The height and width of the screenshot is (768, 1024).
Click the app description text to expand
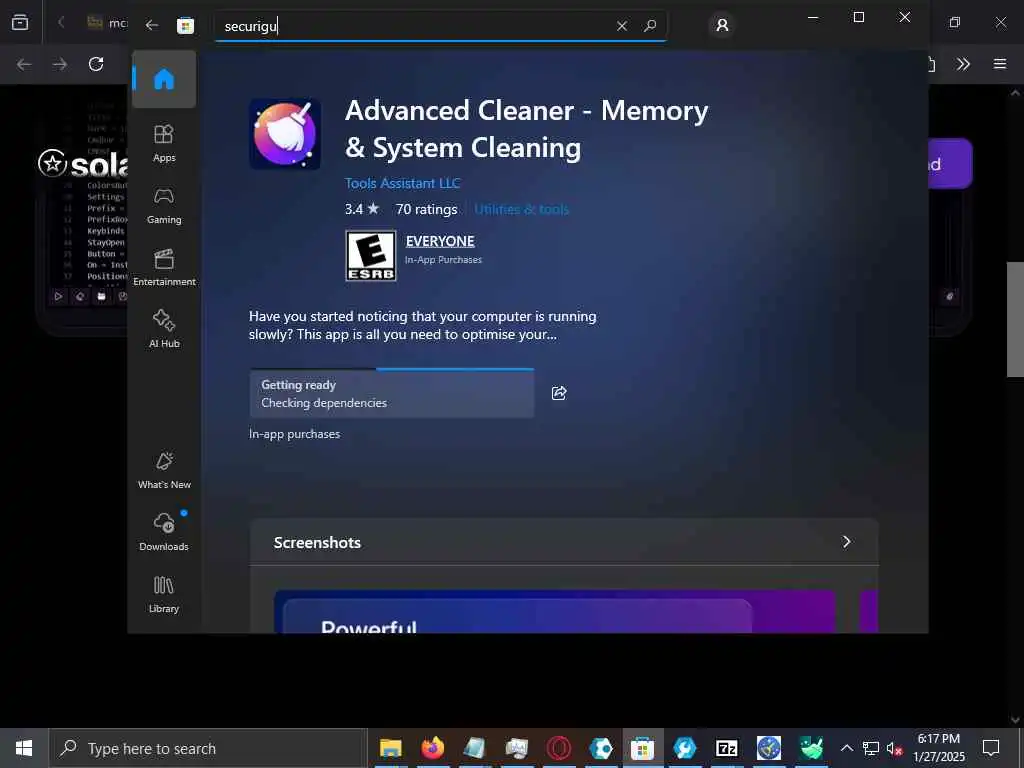point(423,325)
